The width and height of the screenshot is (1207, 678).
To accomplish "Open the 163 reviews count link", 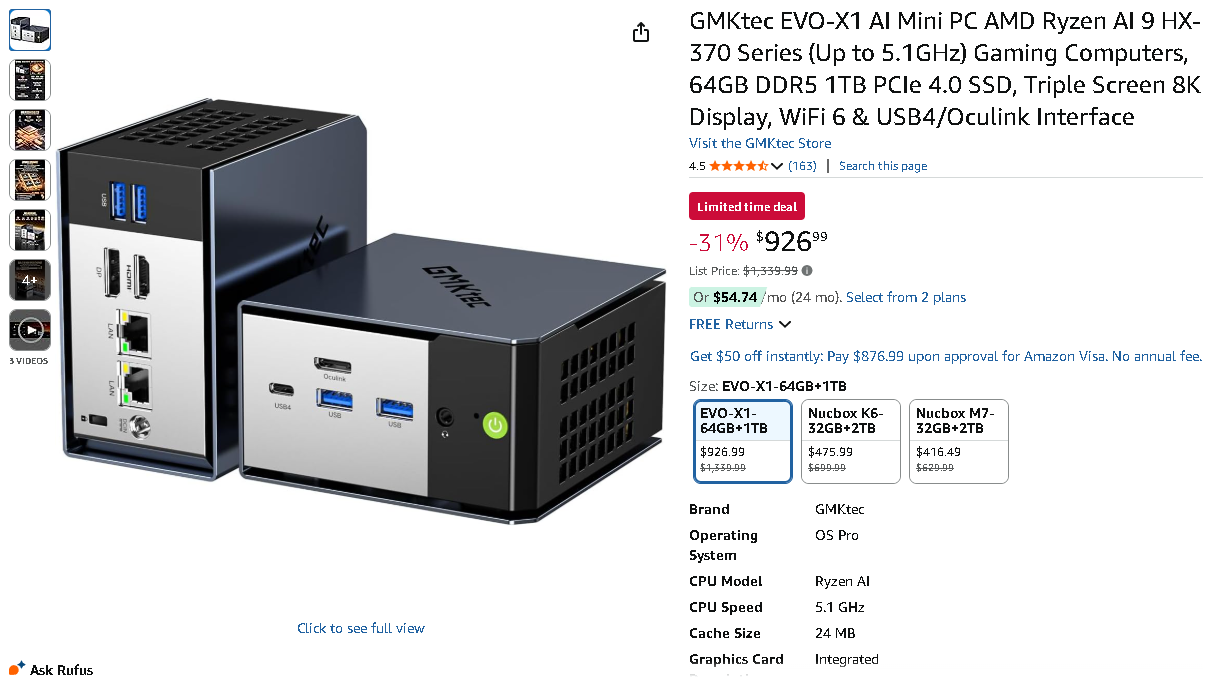I will (802, 166).
